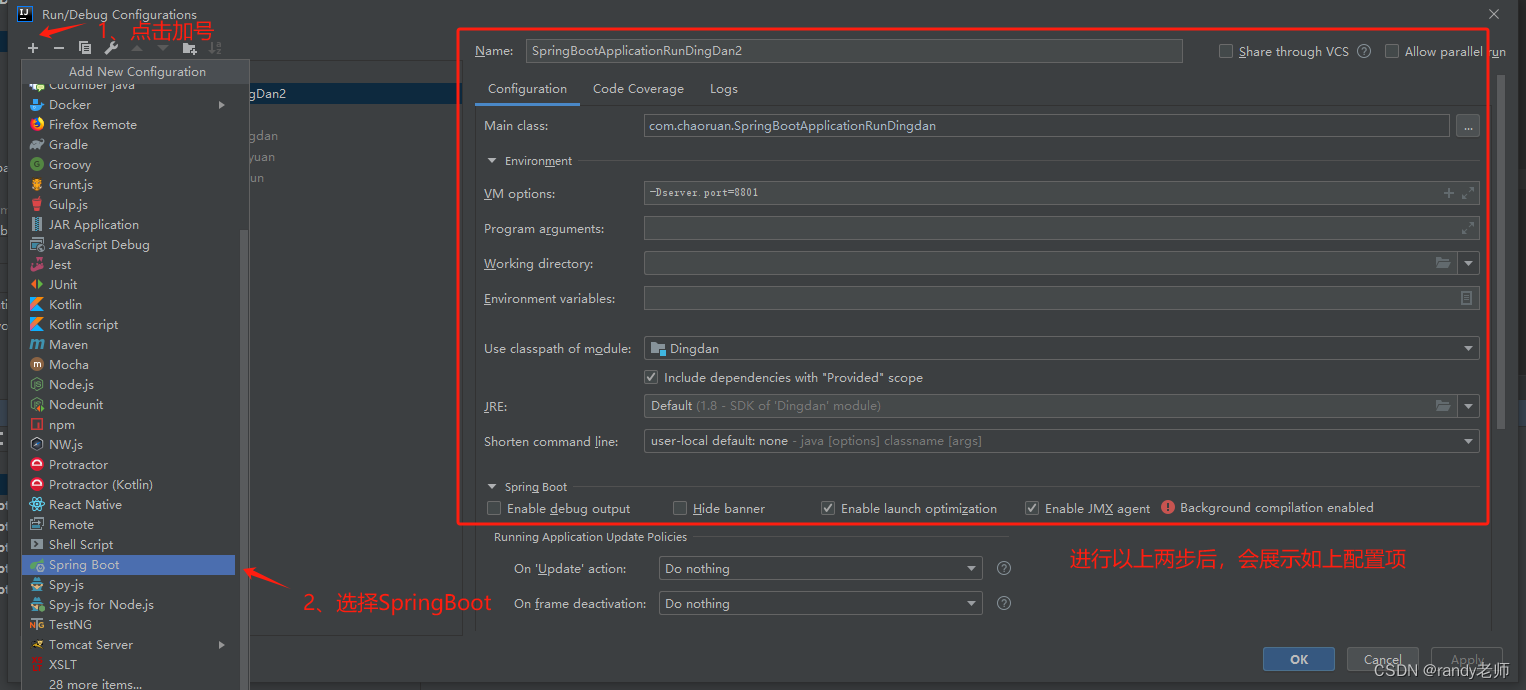
Task: Open On frame deactivation dropdown
Action: pos(821,603)
